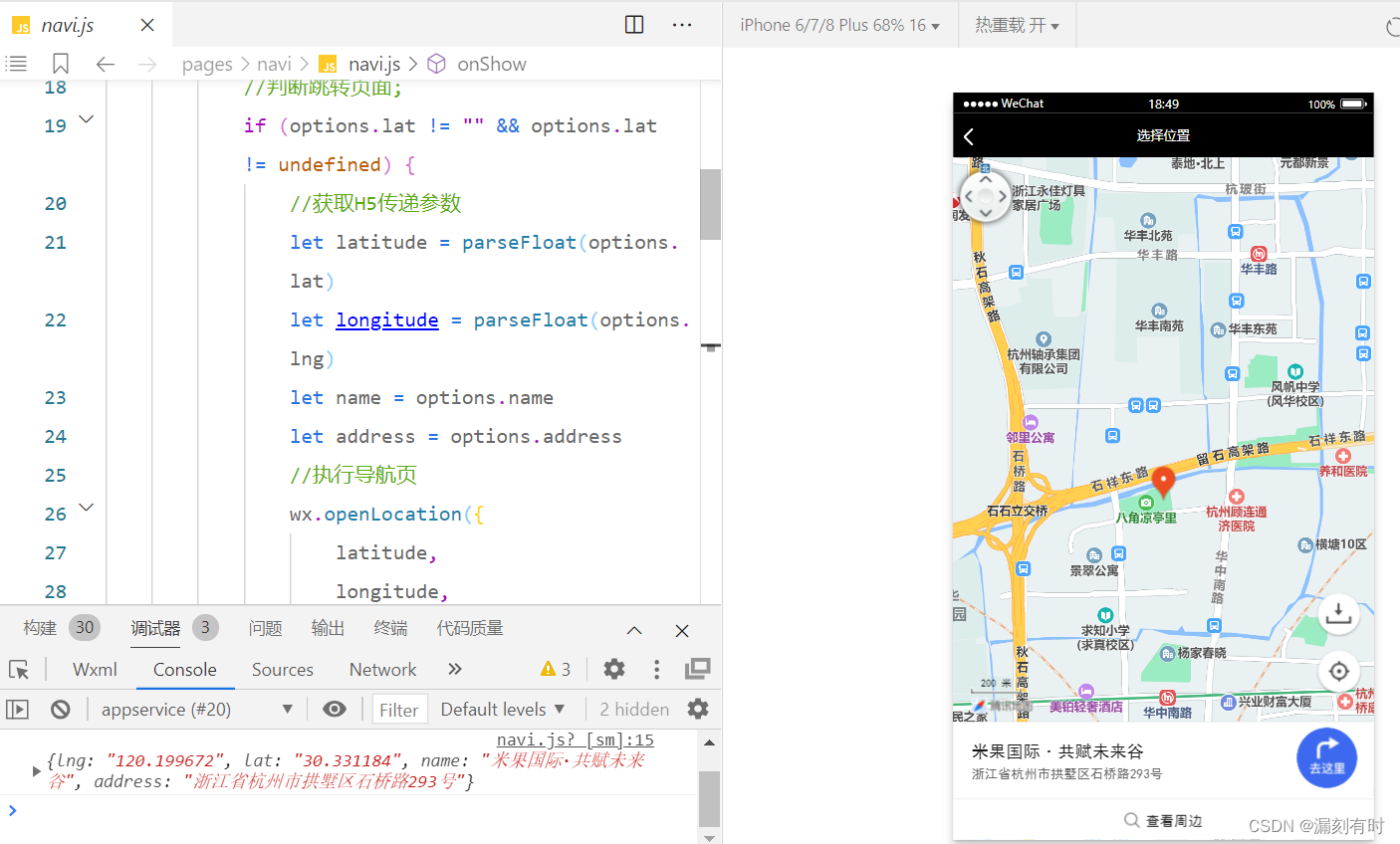
Task: Click wx.openLocation call on line 26
Action: pos(375,514)
